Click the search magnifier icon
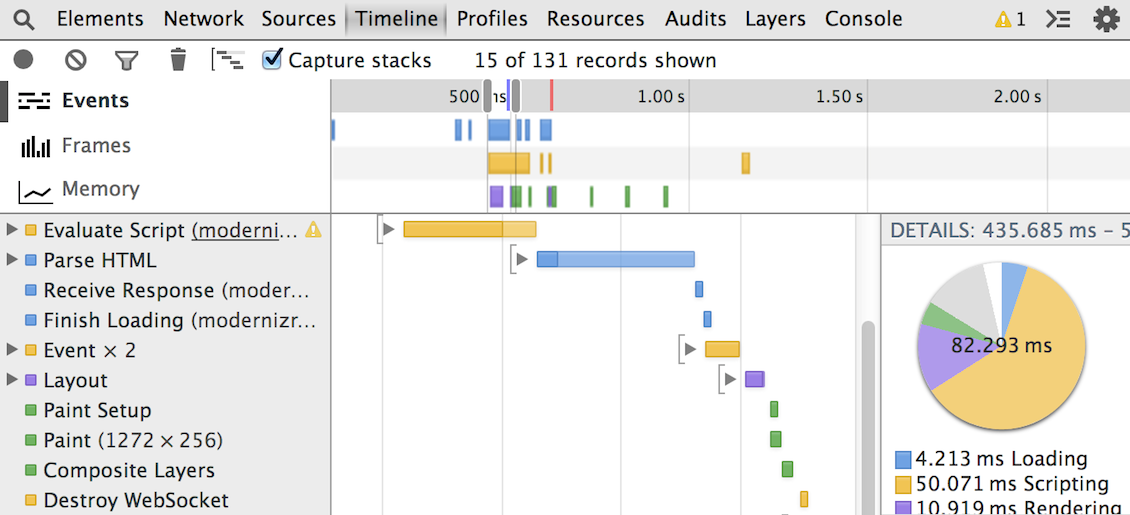Viewport: 1130px width, 515px height. [x=24, y=19]
